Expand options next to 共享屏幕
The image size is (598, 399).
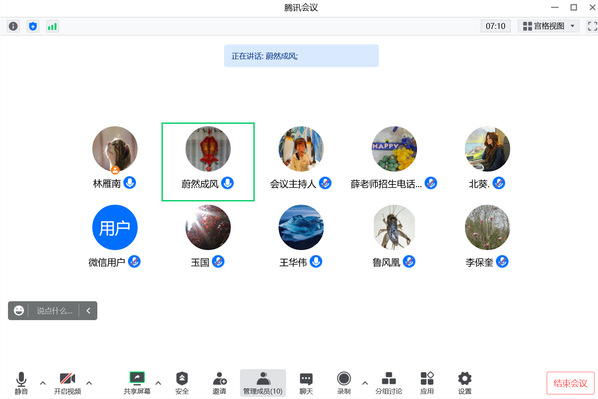(158, 383)
